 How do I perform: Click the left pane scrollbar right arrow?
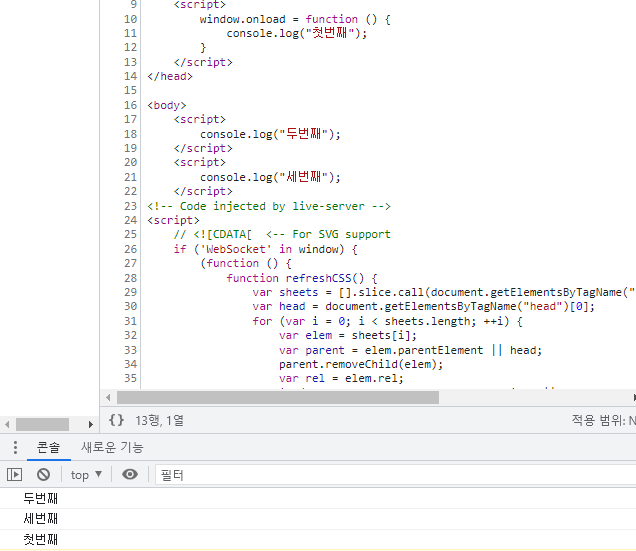90,424
